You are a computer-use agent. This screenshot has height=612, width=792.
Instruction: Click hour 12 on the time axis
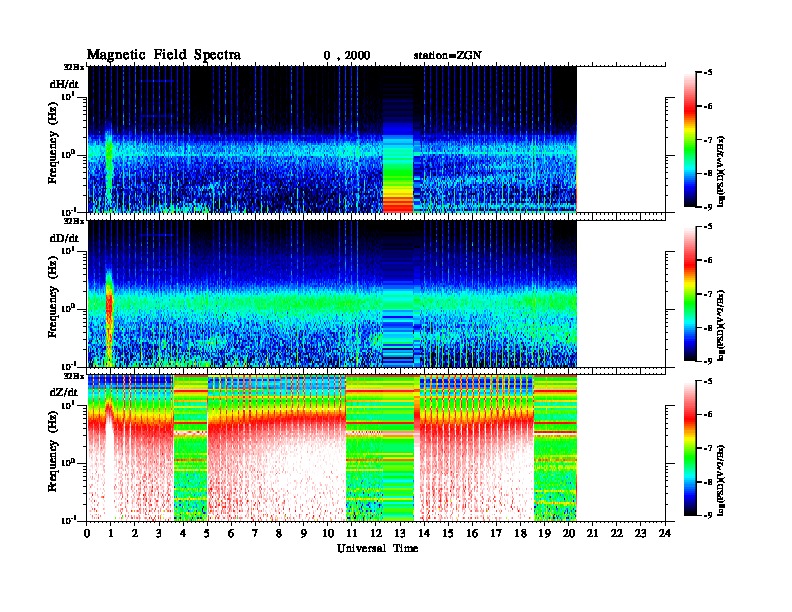[375, 533]
